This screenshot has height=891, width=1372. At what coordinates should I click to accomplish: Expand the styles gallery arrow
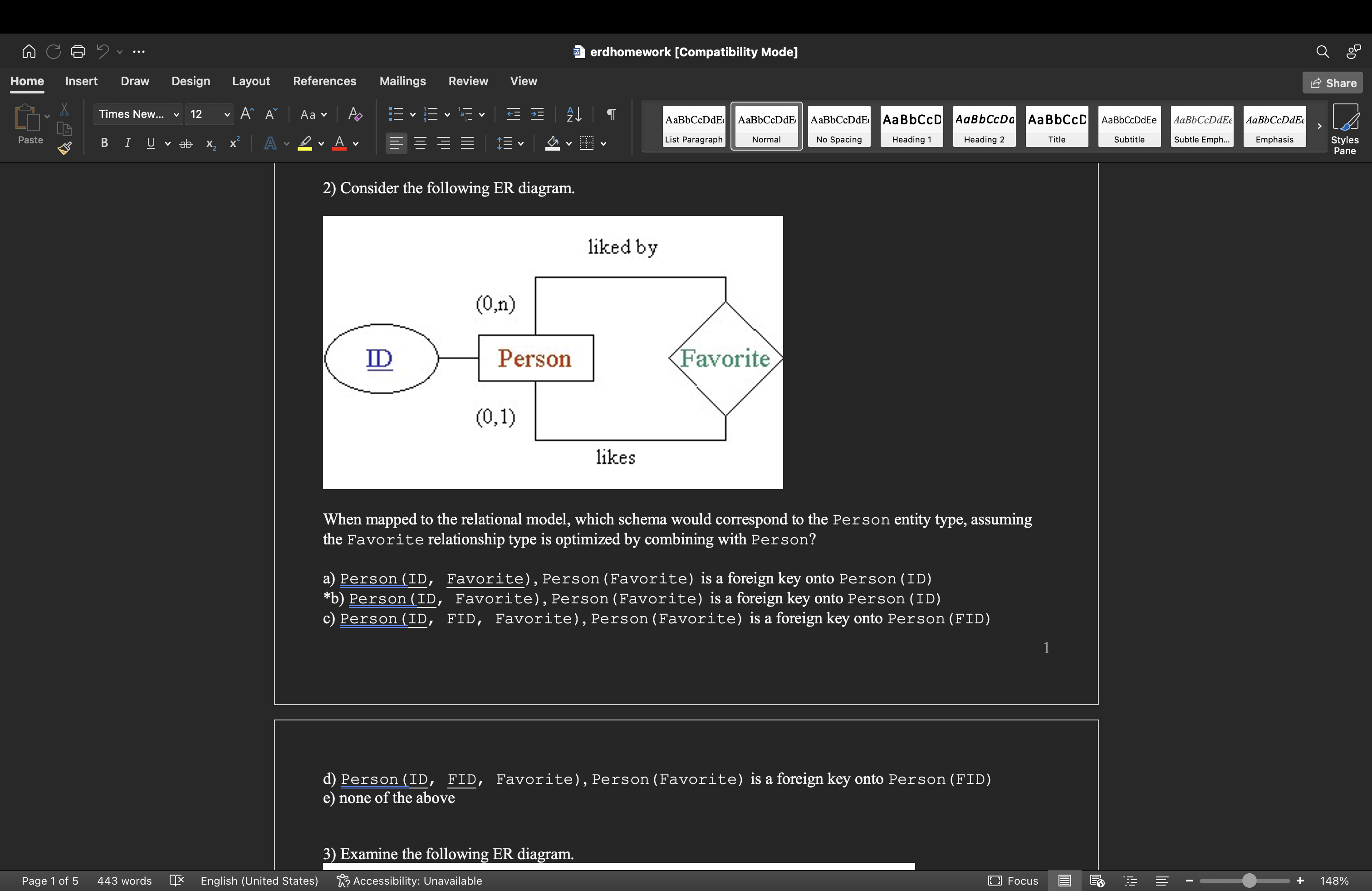tap(1319, 126)
